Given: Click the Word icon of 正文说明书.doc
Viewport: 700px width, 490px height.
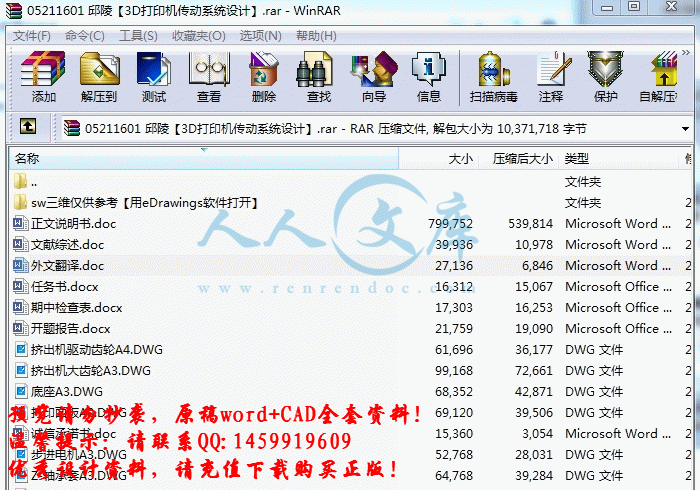Looking at the screenshot, I should (21, 223).
